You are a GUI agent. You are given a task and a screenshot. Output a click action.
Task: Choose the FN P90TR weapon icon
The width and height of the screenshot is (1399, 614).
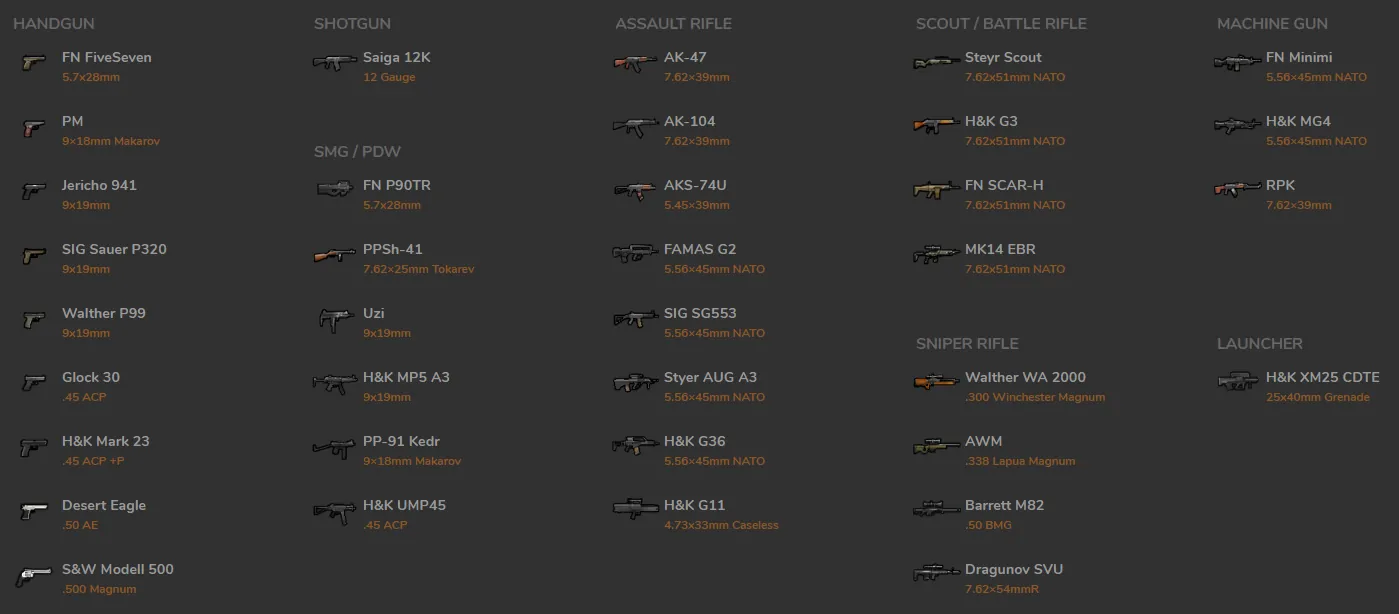click(x=334, y=190)
